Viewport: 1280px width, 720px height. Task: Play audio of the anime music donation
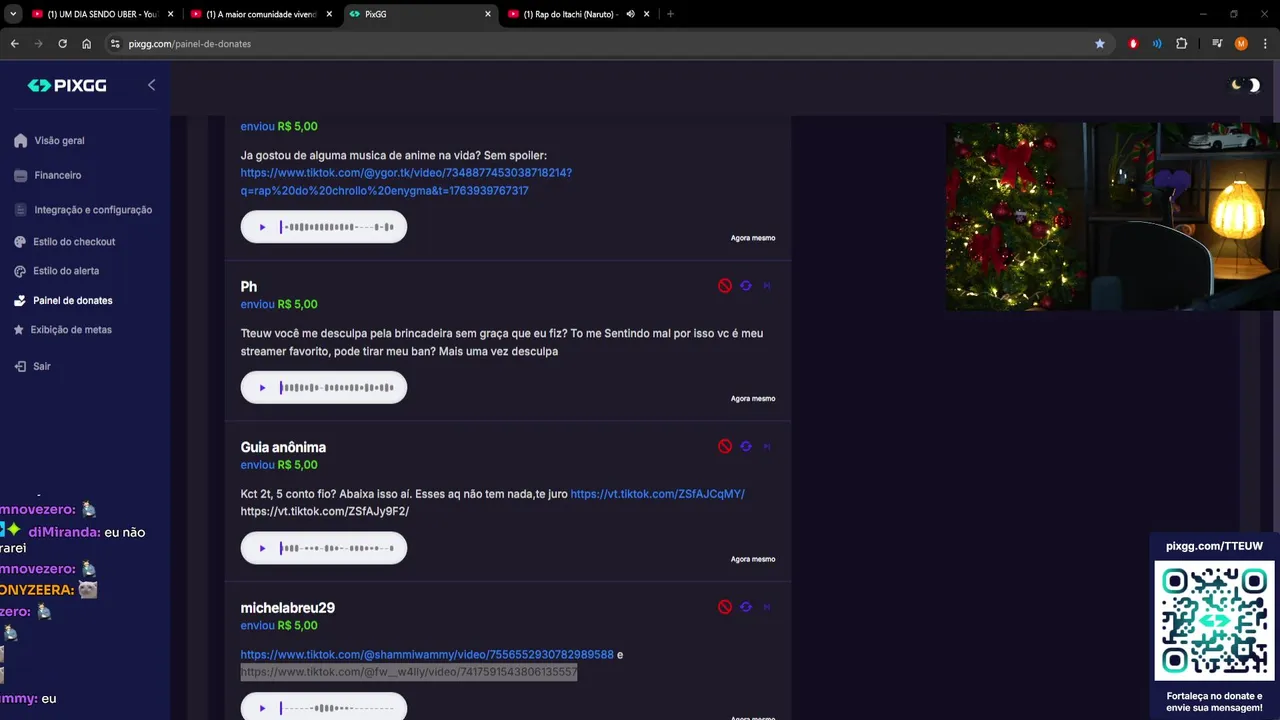click(262, 227)
